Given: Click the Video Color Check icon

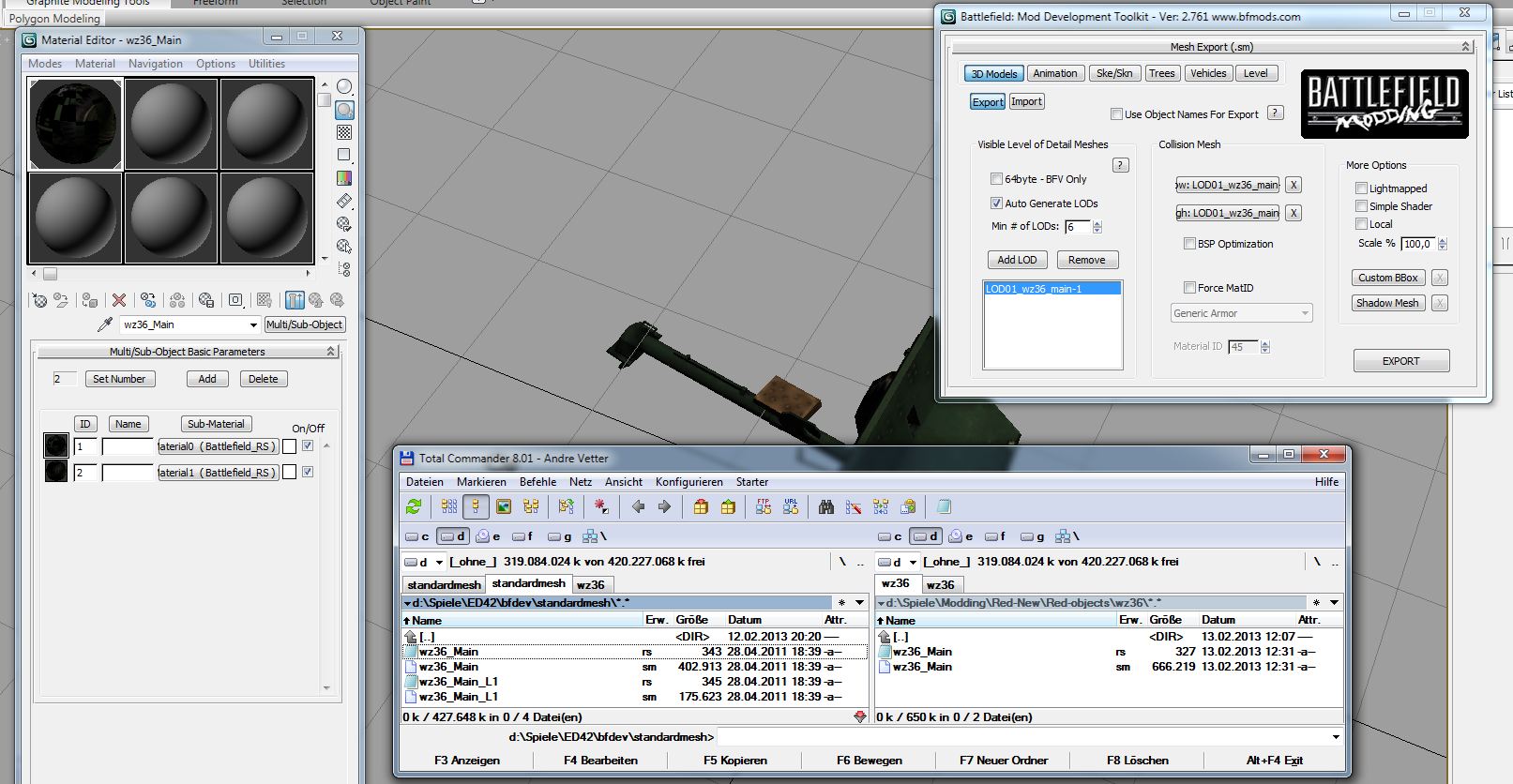Looking at the screenshot, I should (344, 178).
